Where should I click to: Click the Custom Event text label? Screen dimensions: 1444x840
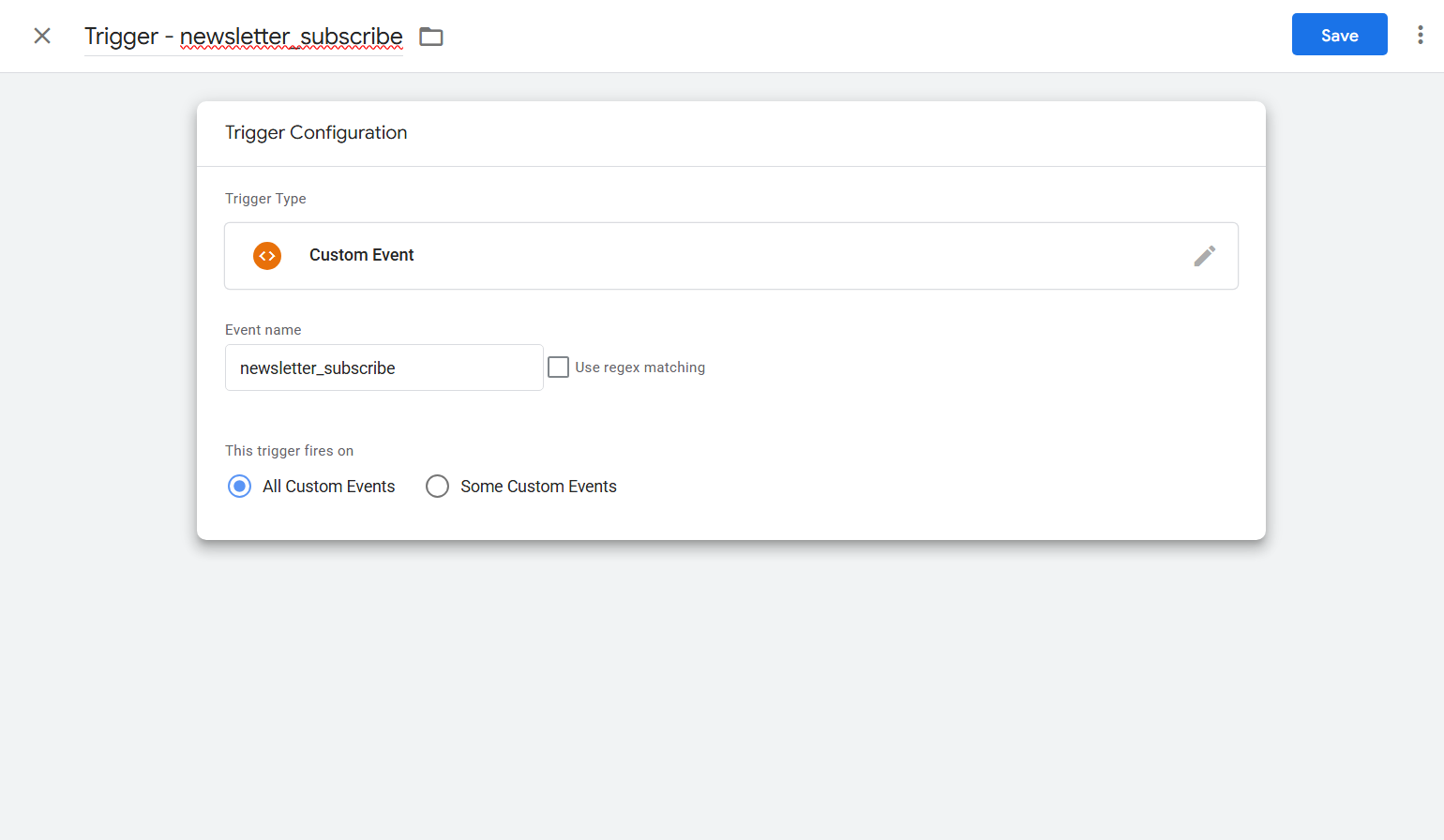pyautogui.click(x=361, y=255)
